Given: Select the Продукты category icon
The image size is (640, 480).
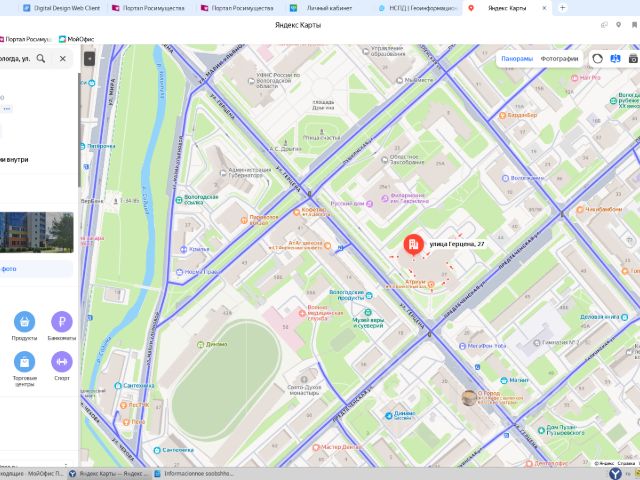Looking at the screenshot, I should click(x=24, y=322).
